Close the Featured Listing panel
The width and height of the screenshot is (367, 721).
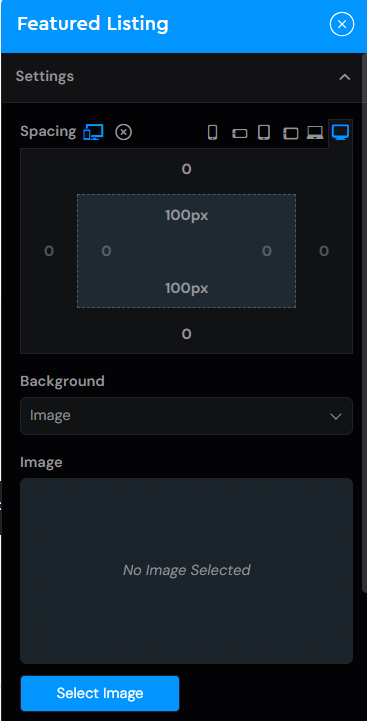tap(342, 24)
